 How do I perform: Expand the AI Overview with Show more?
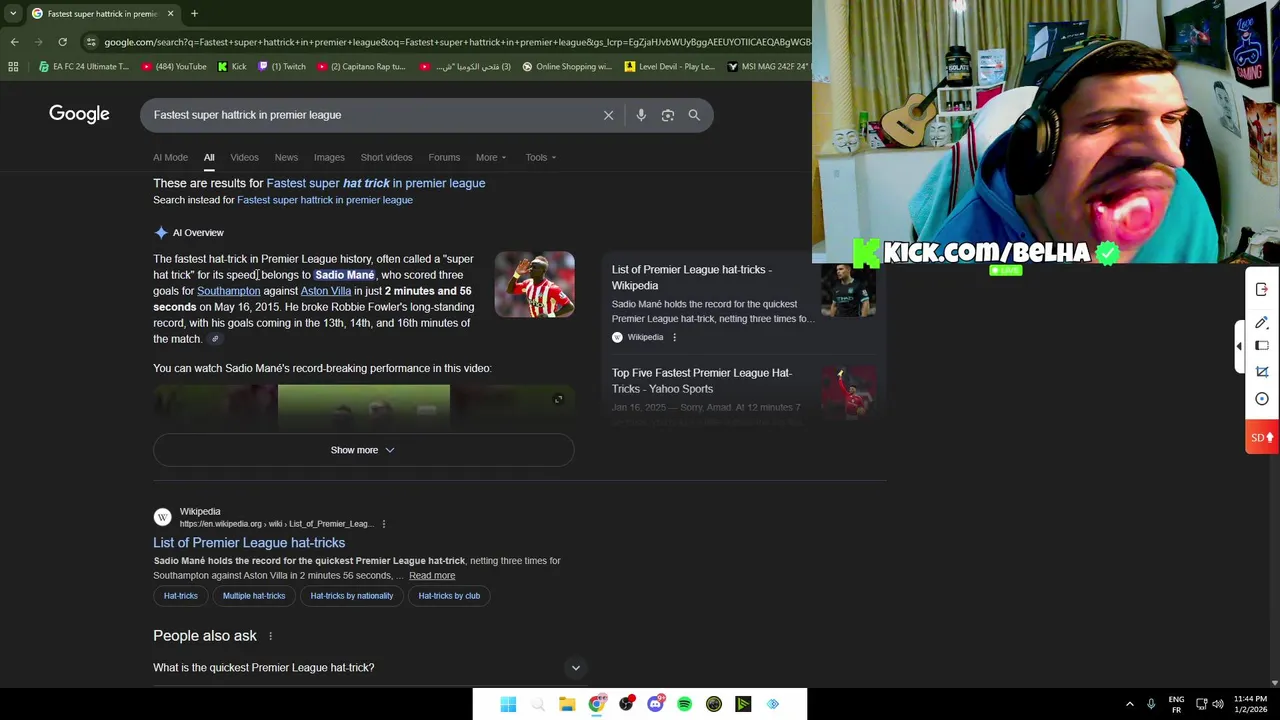pyautogui.click(x=363, y=450)
